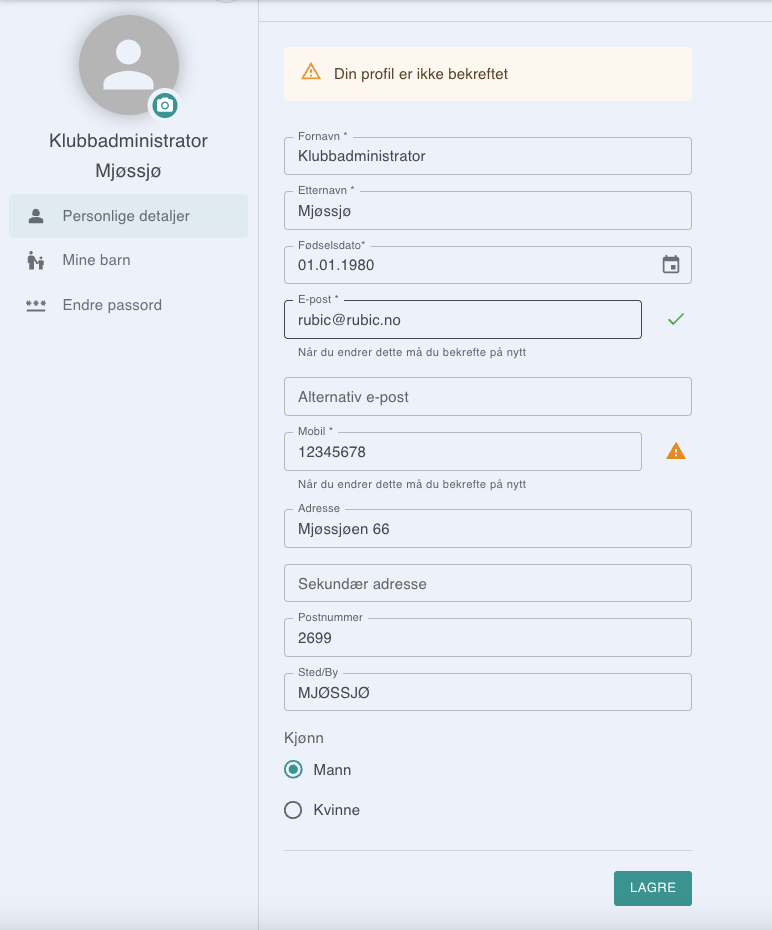Click the Personlige detaljer person icon

[36, 216]
